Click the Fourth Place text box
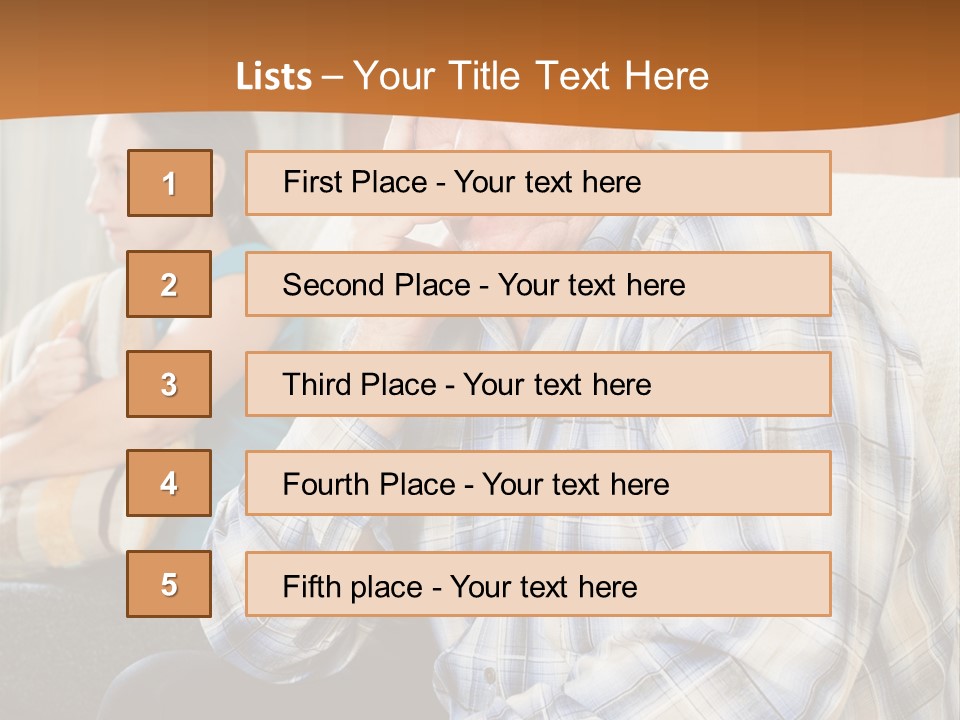 pyautogui.click(x=538, y=484)
